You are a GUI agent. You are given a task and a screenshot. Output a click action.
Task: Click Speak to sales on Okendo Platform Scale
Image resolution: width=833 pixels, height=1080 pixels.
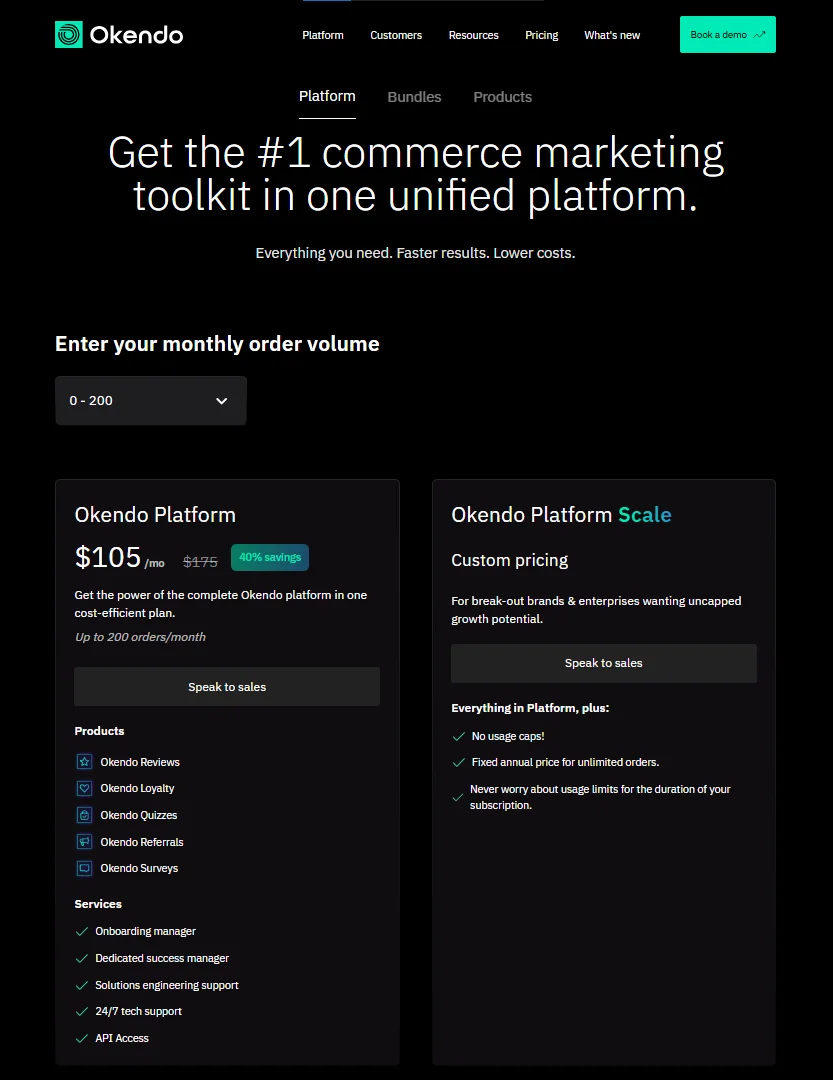click(x=603, y=663)
